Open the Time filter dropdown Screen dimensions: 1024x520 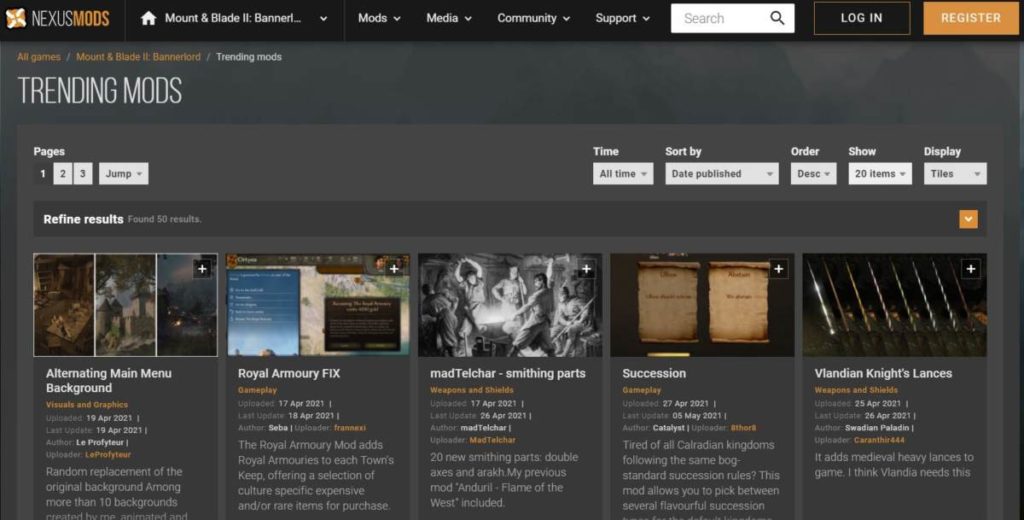coord(623,174)
